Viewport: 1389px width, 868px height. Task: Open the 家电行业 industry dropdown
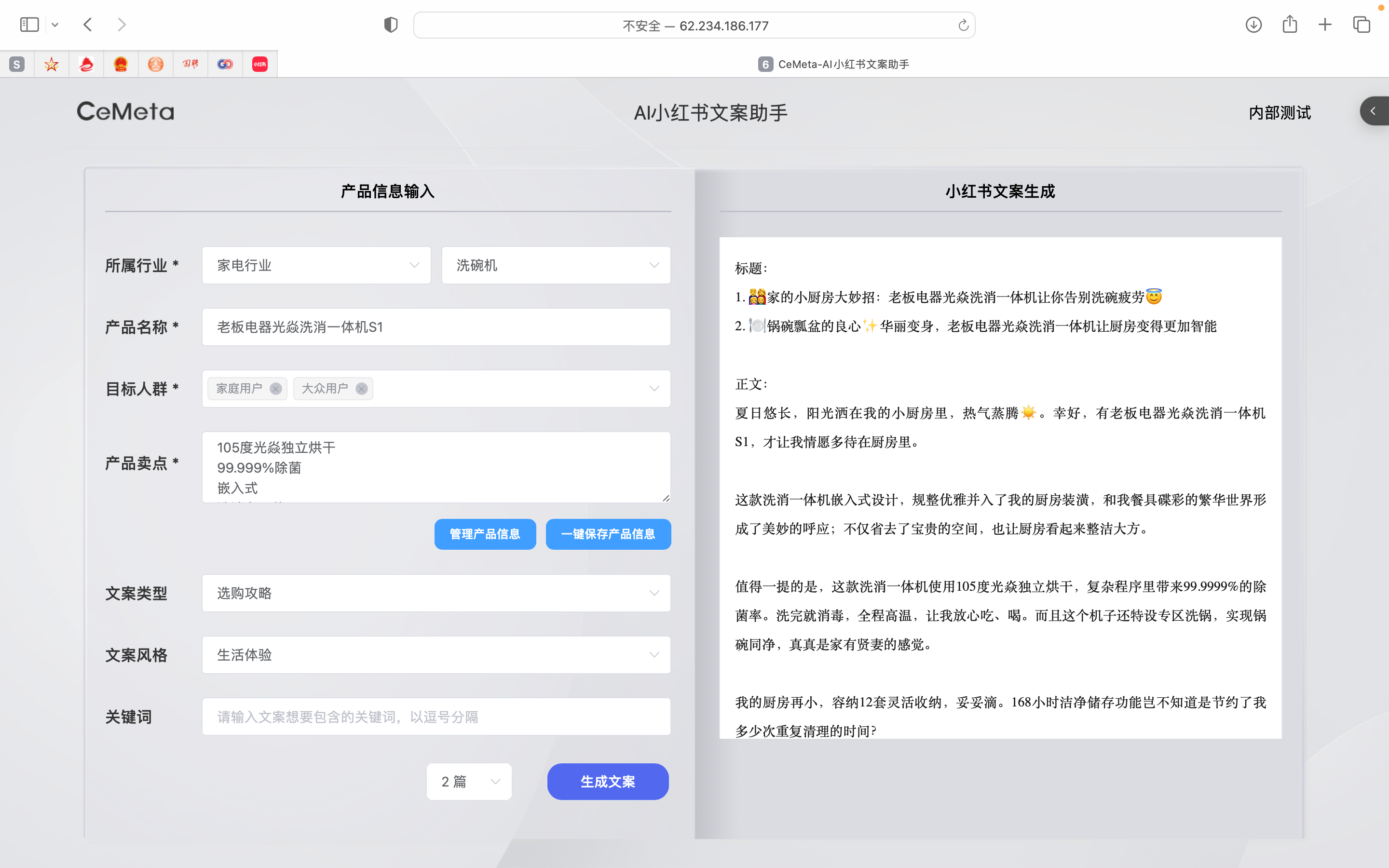(316, 265)
